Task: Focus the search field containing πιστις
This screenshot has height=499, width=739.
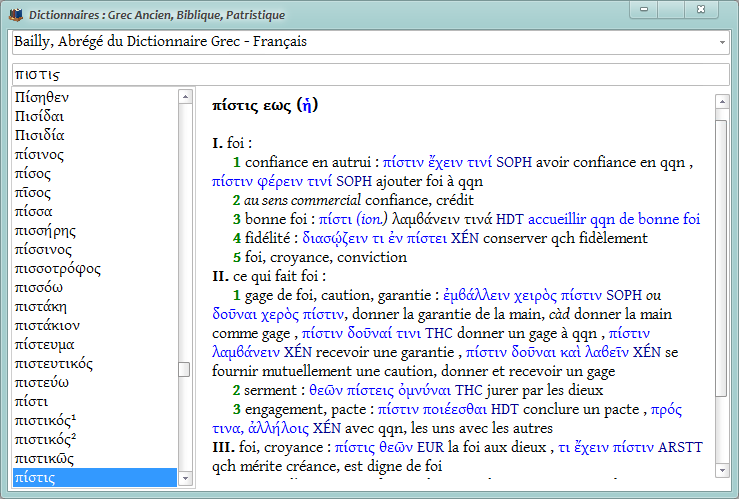Action: (370, 74)
